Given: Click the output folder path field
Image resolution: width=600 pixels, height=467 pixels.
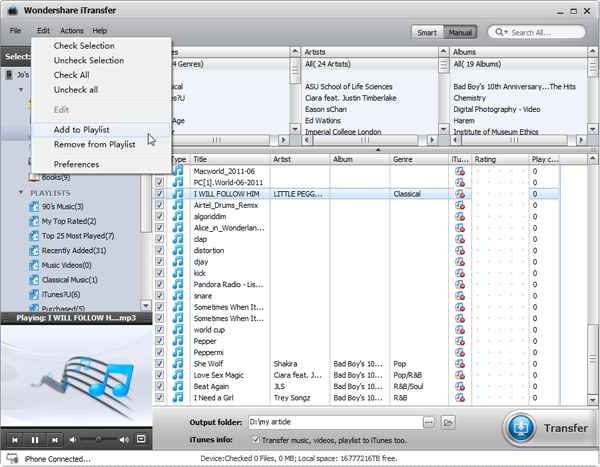Looking at the screenshot, I should click(x=335, y=422).
